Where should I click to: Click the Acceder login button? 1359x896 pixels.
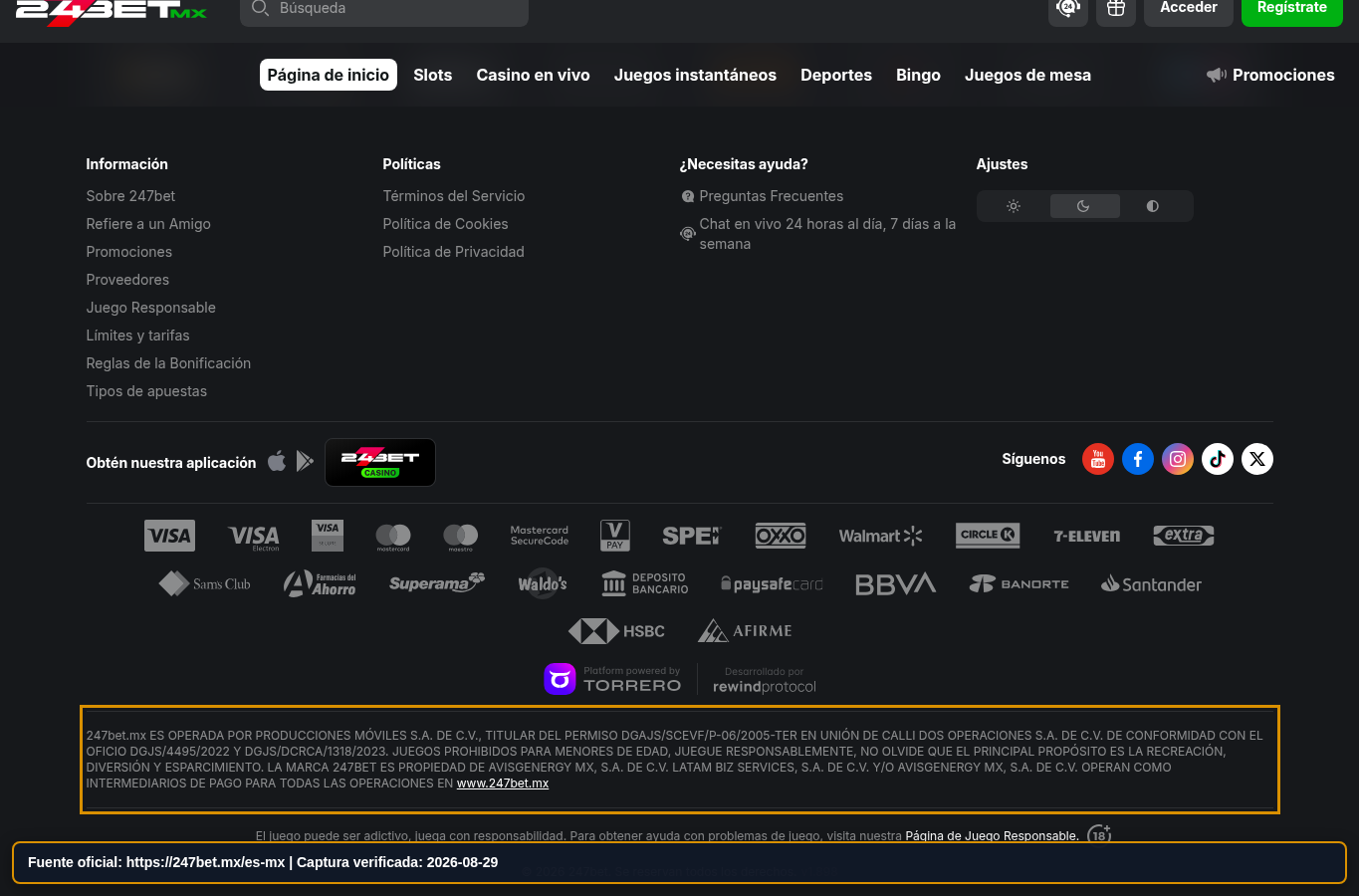(1189, 8)
